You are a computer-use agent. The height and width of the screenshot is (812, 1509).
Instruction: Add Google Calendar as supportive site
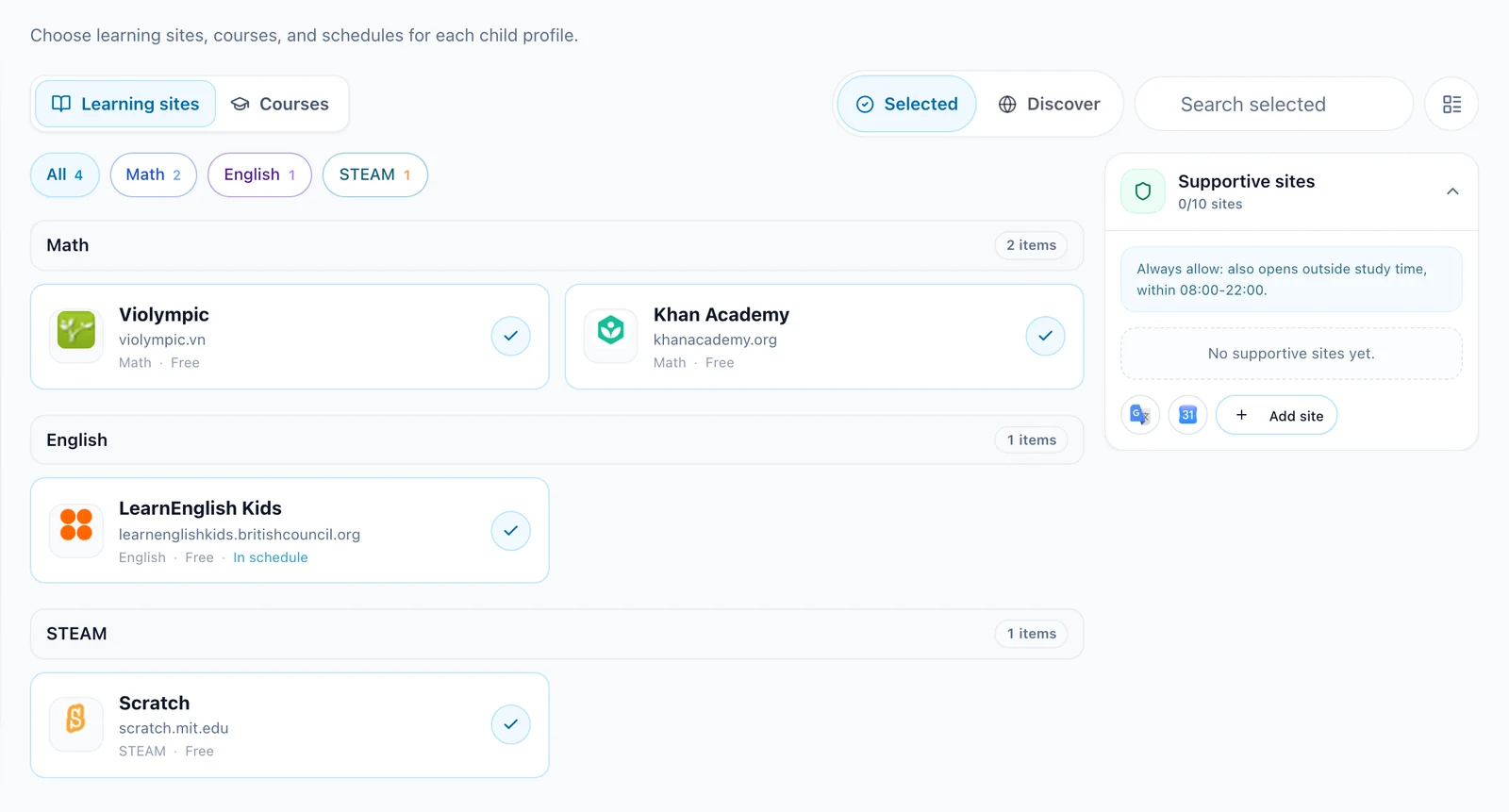1188,415
